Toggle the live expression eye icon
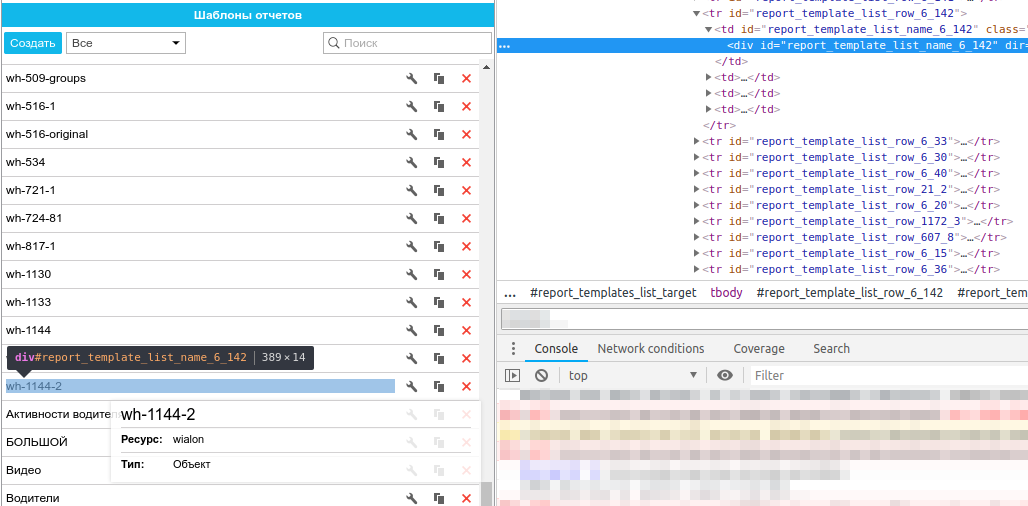Viewport: 1028px width, 506px height. pos(725,375)
